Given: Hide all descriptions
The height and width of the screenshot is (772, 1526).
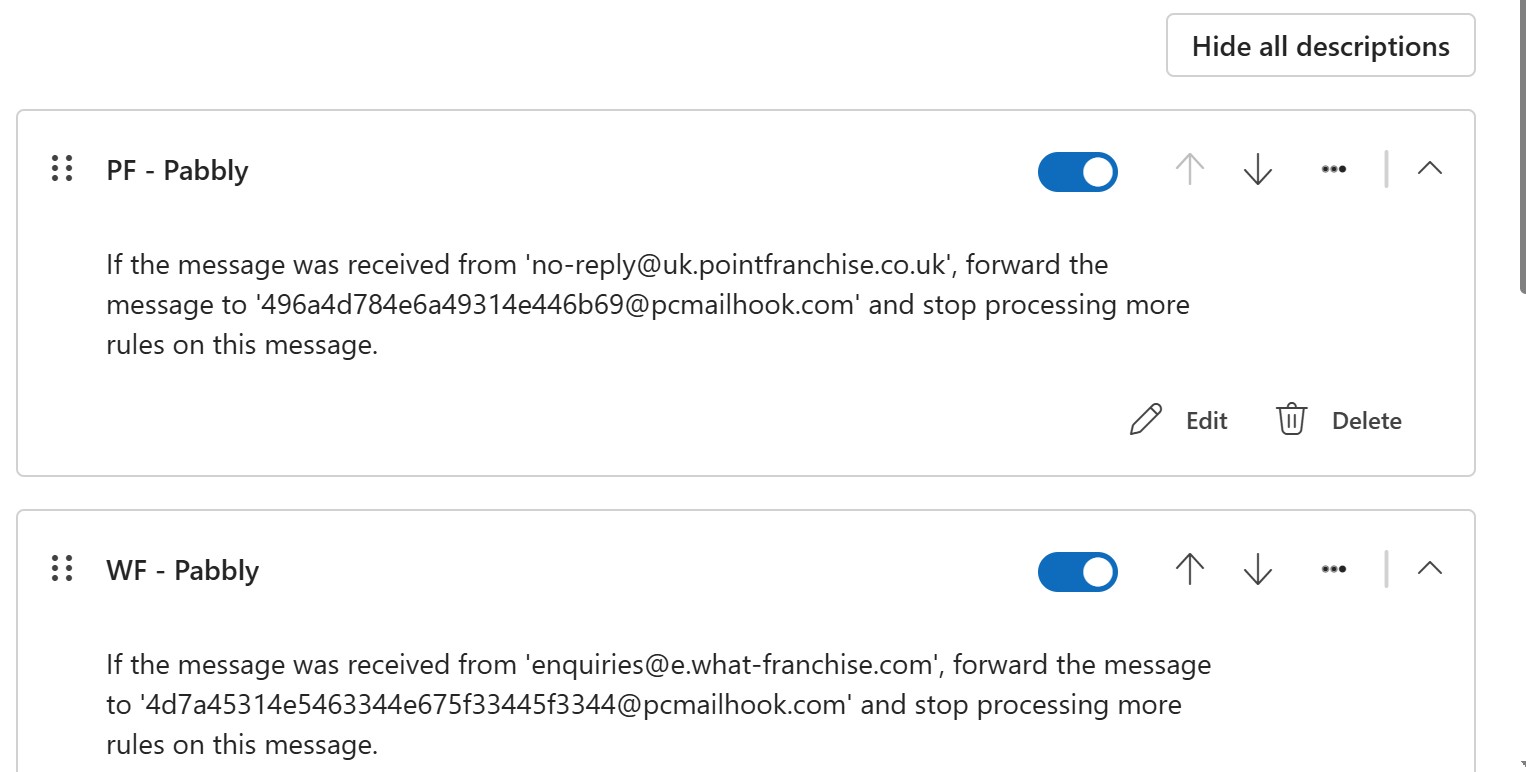Looking at the screenshot, I should (x=1320, y=46).
